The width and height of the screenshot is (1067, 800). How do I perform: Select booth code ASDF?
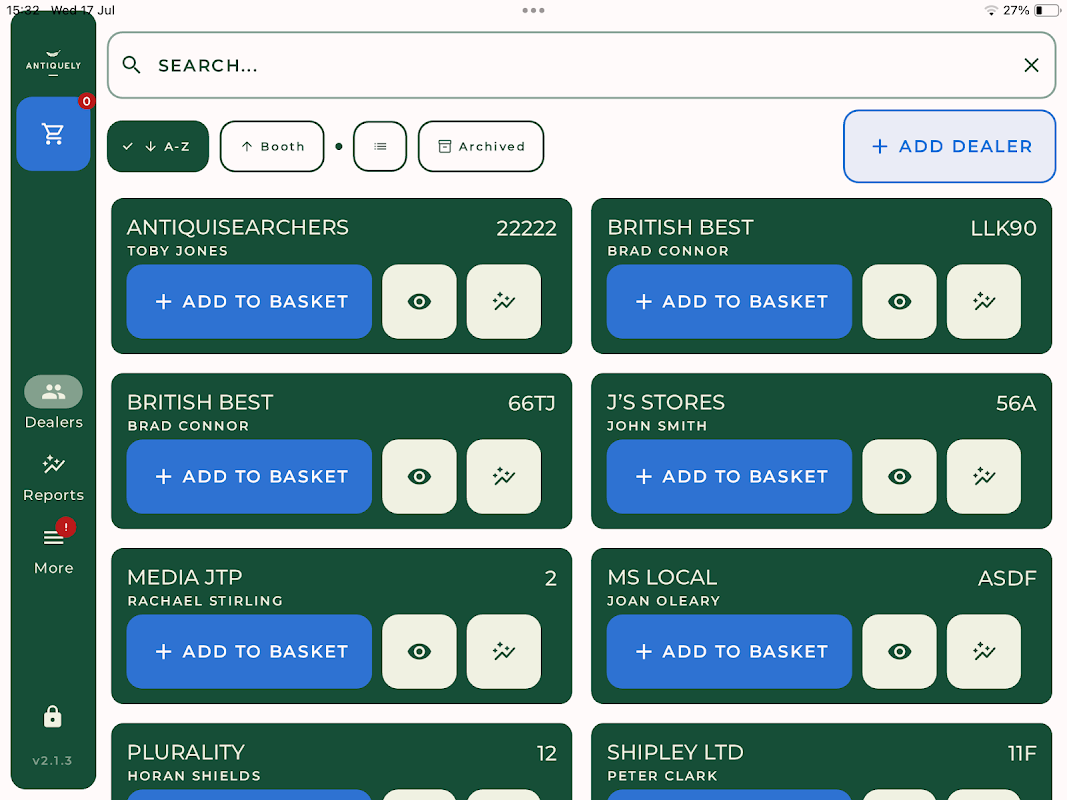1007,578
